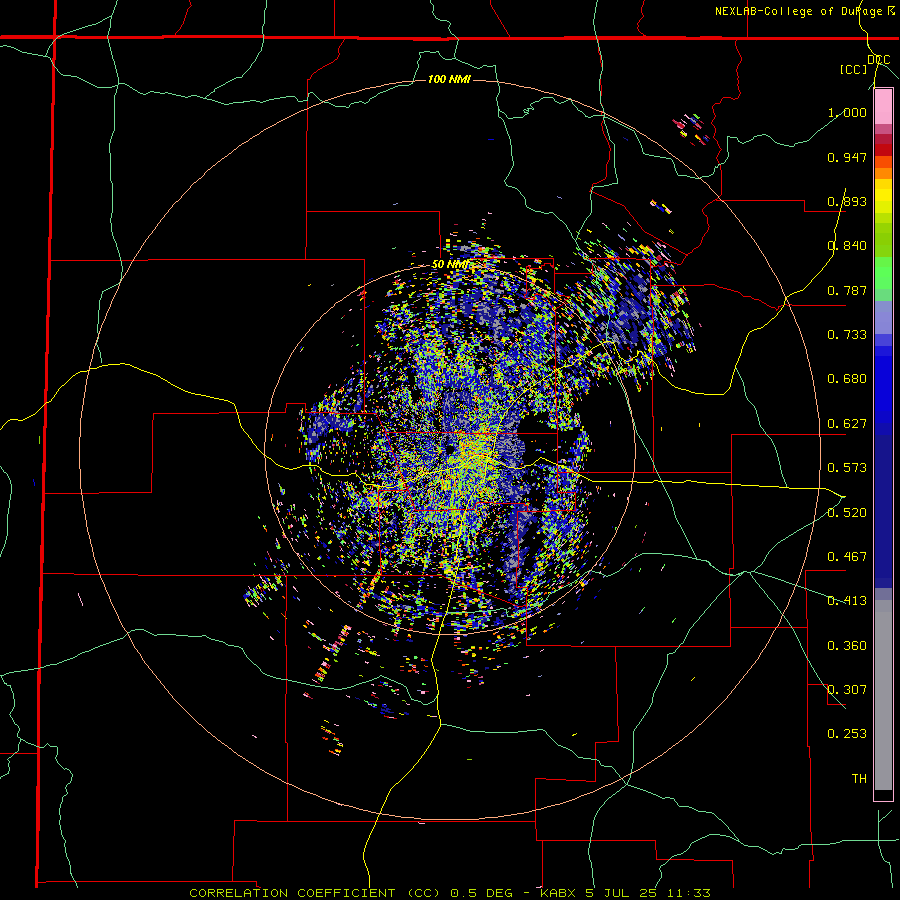Click the 0.840 scale value
The image size is (900, 900).
[847, 246]
